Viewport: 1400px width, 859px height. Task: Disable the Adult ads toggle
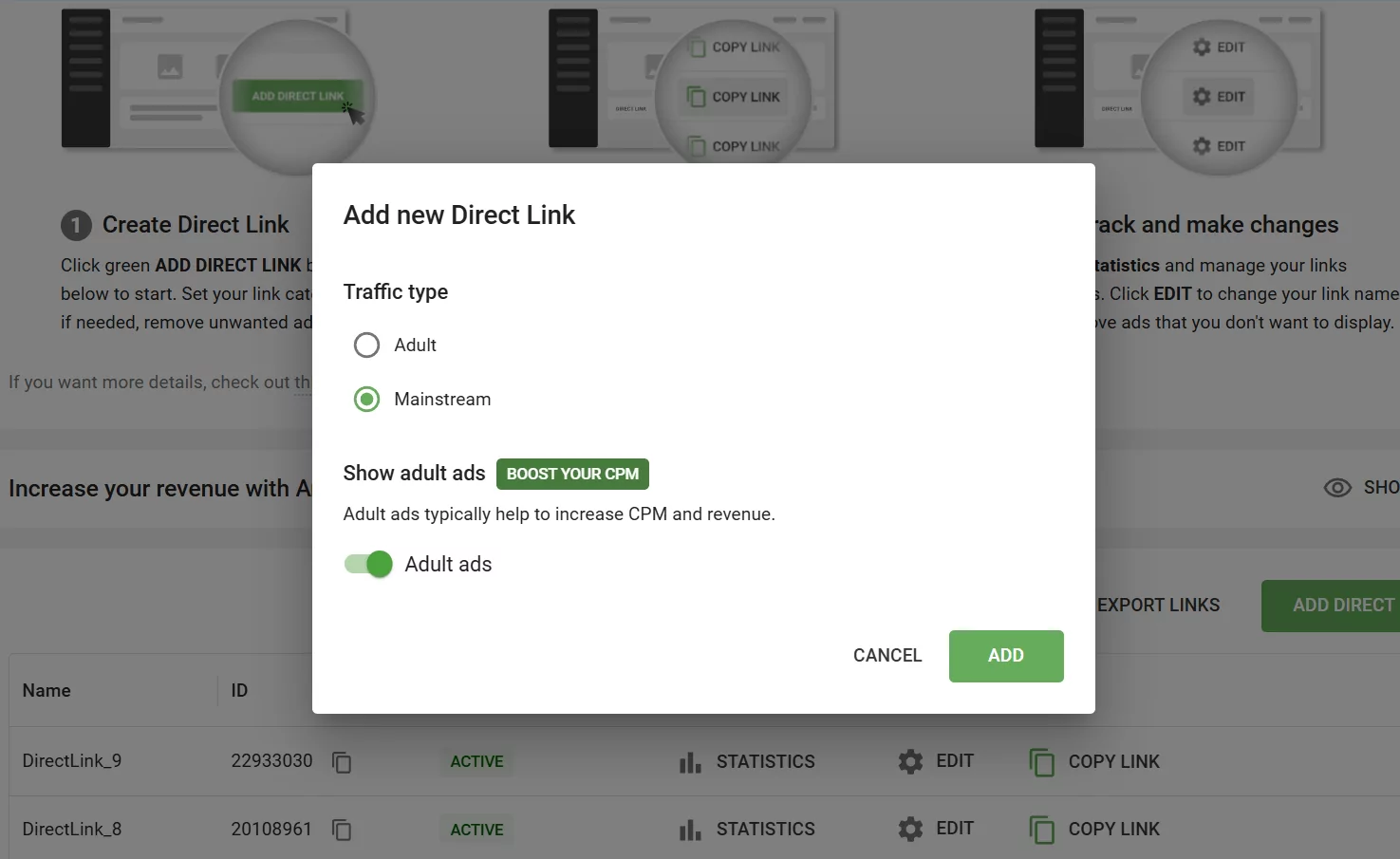(x=366, y=564)
